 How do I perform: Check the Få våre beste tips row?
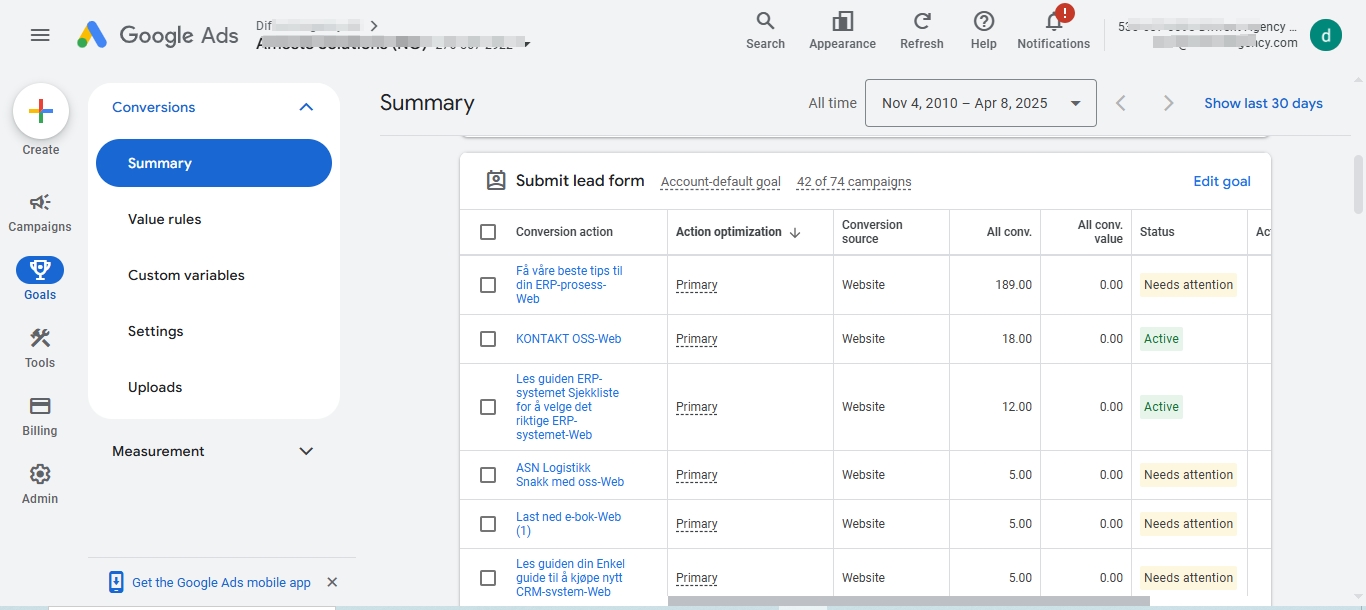coord(488,285)
